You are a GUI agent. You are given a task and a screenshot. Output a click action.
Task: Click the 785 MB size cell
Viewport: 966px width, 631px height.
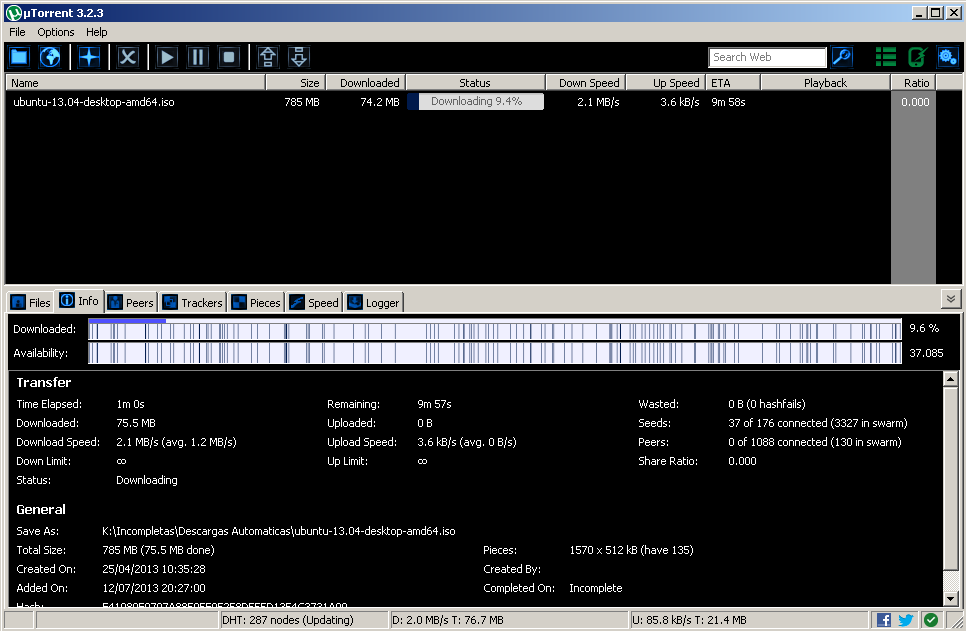(301, 102)
